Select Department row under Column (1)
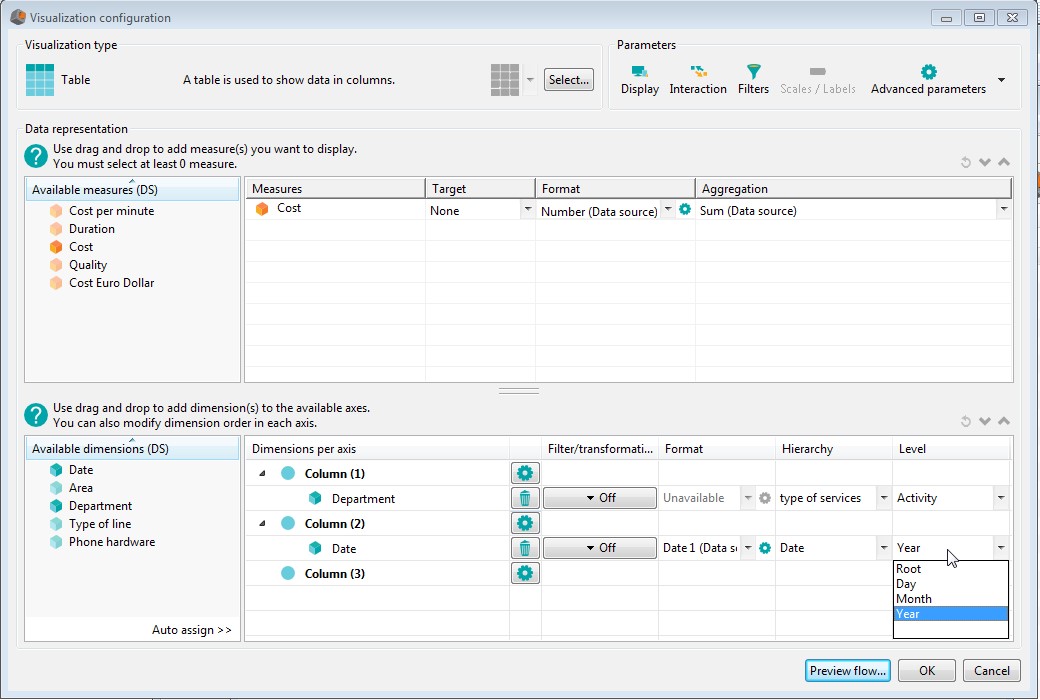Screen dimensions: 1040x700 tap(377, 498)
